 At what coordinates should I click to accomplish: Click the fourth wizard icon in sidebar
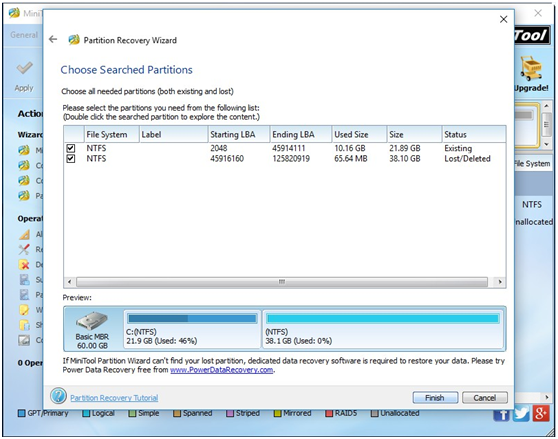click(x=24, y=195)
